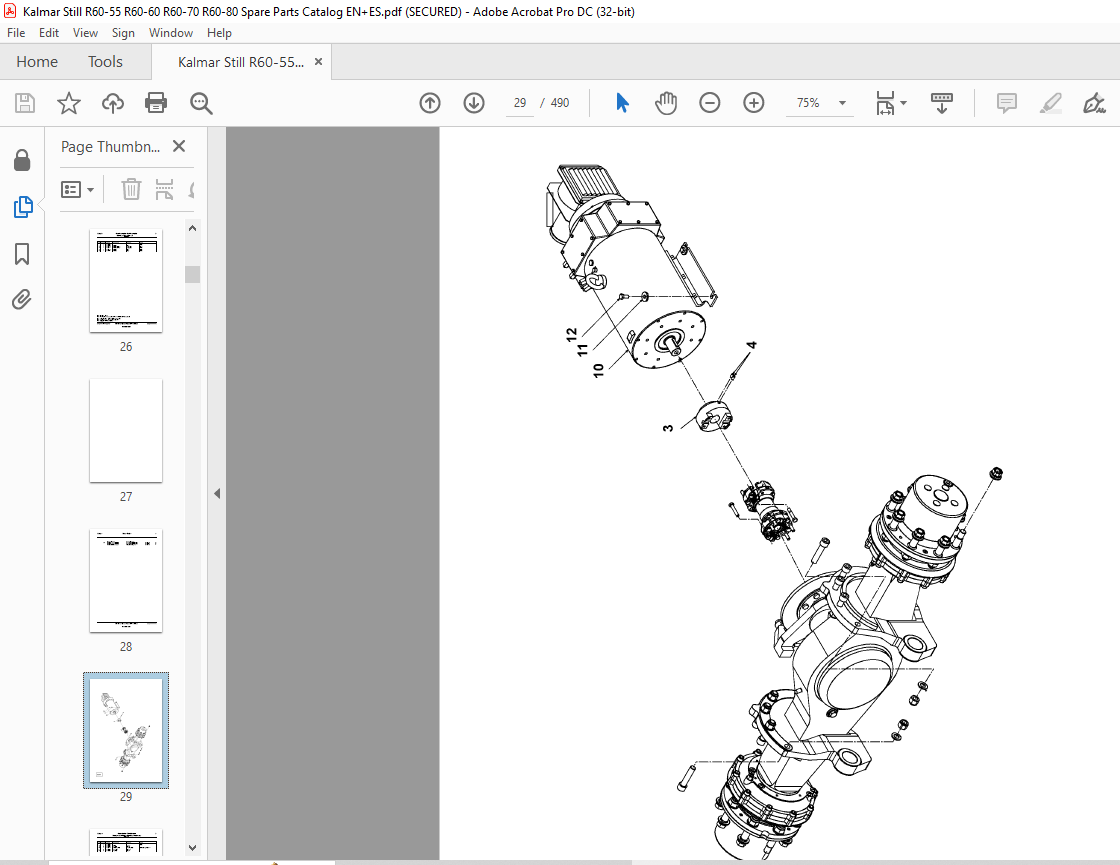Open the Sign menu
The image size is (1120, 865).
tap(123, 33)
